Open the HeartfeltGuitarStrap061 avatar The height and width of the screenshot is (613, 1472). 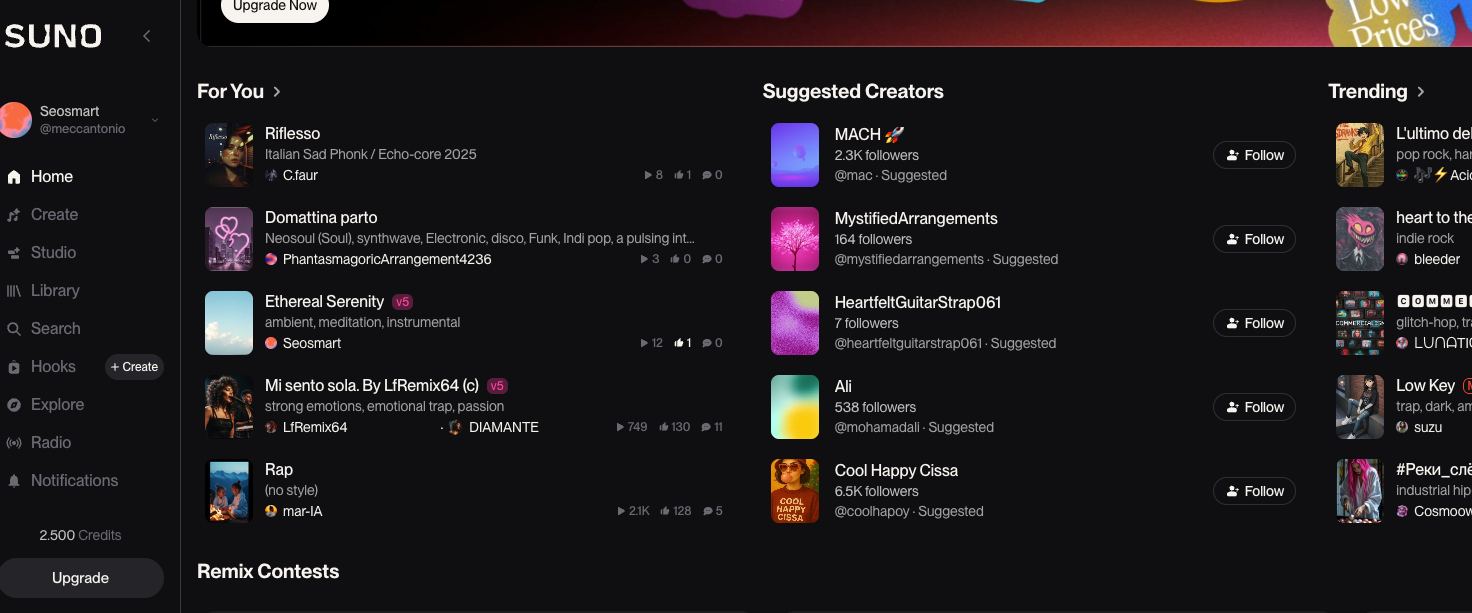pos(795,323)
